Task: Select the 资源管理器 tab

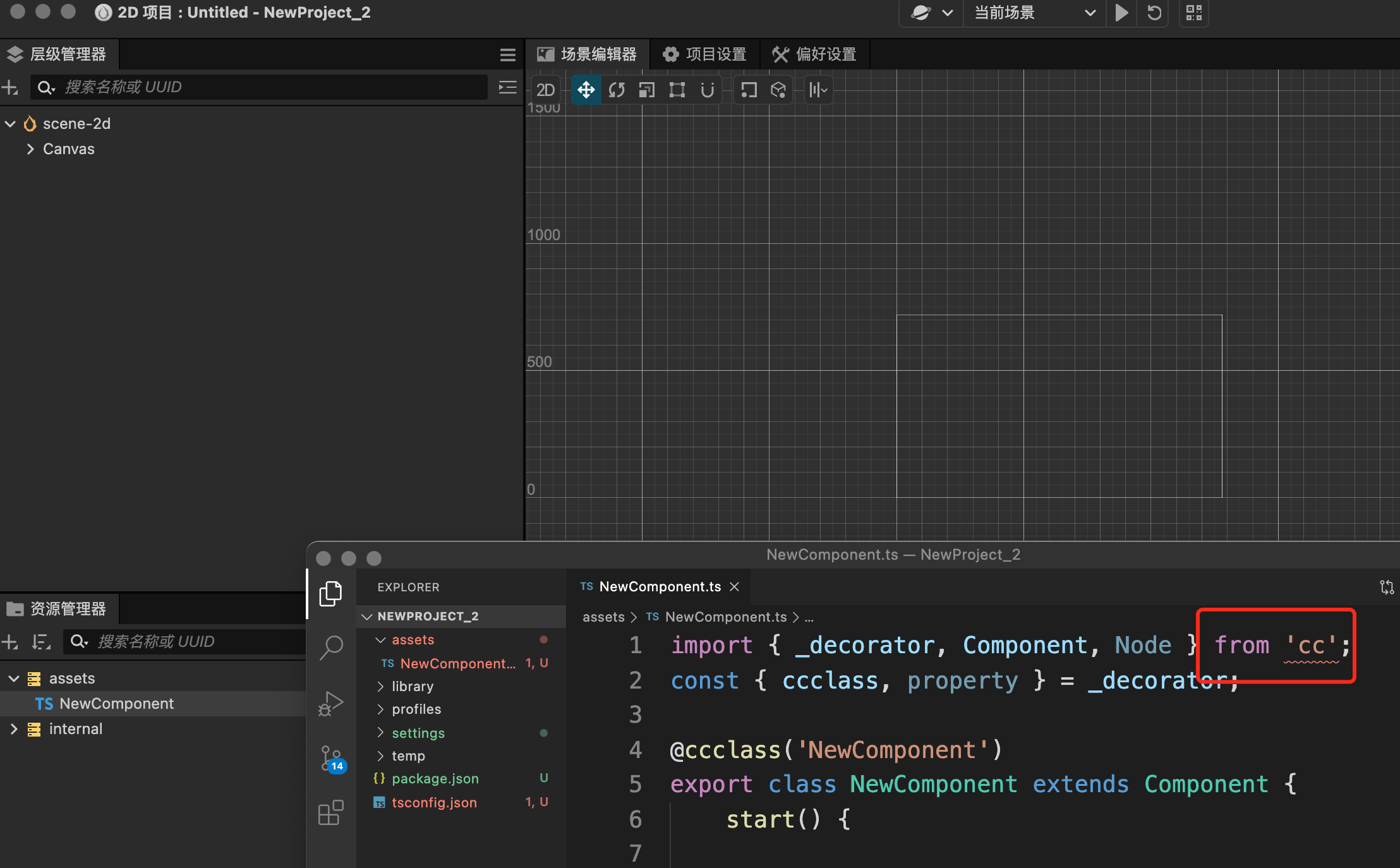Action: pyautogui.click(x=59, y=609)
